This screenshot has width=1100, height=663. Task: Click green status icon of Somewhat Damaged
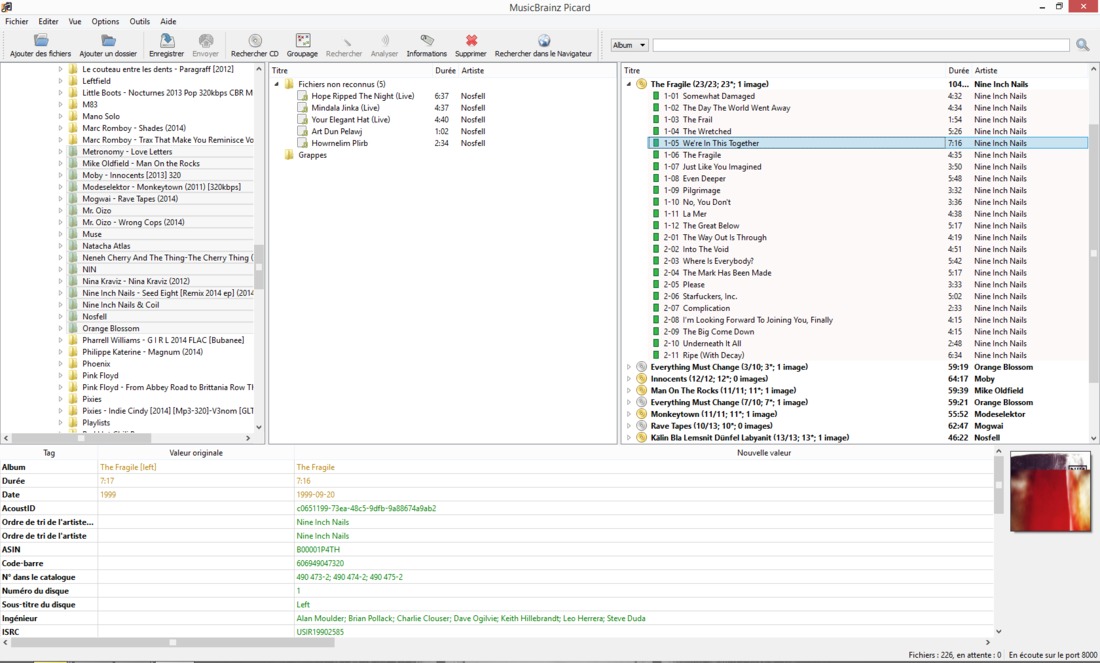pos(656,96)
